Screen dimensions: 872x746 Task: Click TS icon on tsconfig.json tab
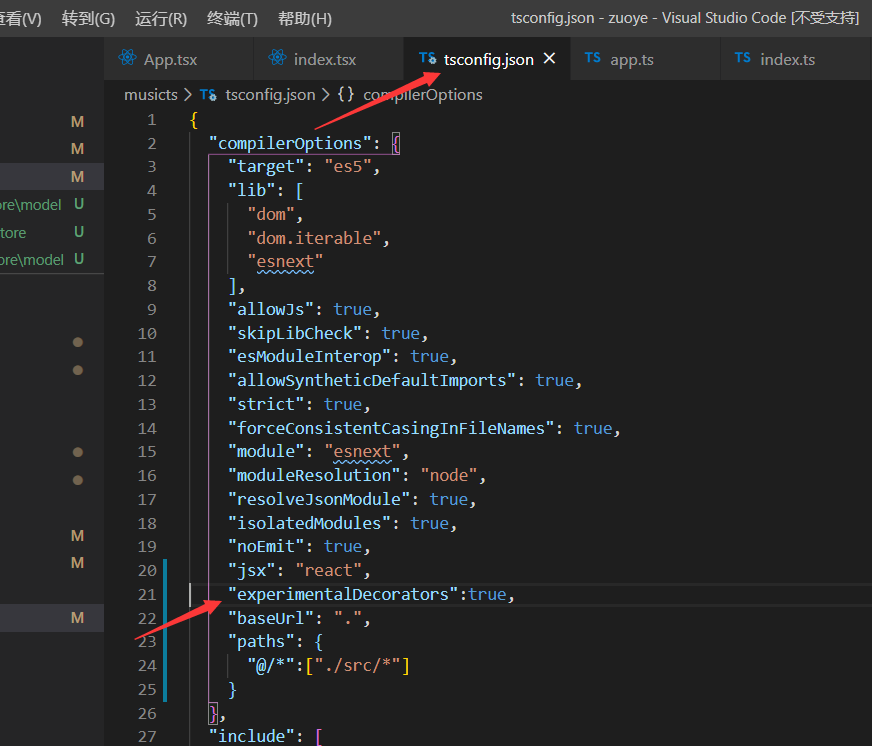428,58
